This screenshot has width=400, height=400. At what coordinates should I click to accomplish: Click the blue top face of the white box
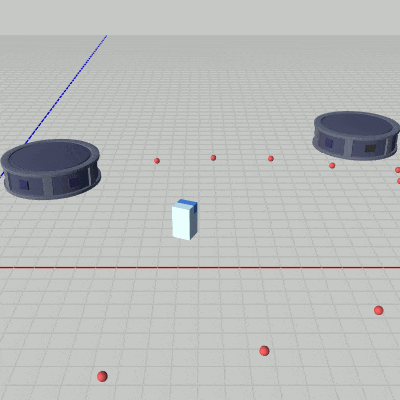[187, 203]
